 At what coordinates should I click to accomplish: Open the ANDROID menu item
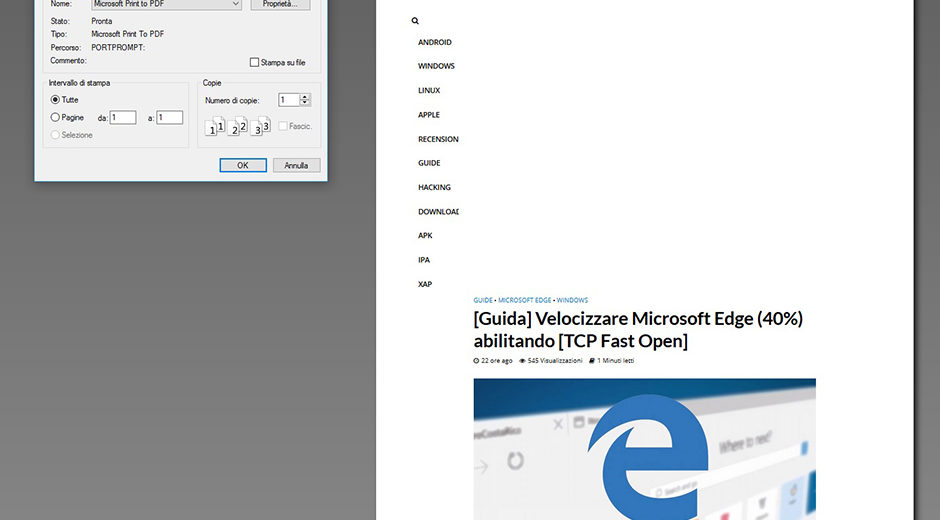[435, 43]
